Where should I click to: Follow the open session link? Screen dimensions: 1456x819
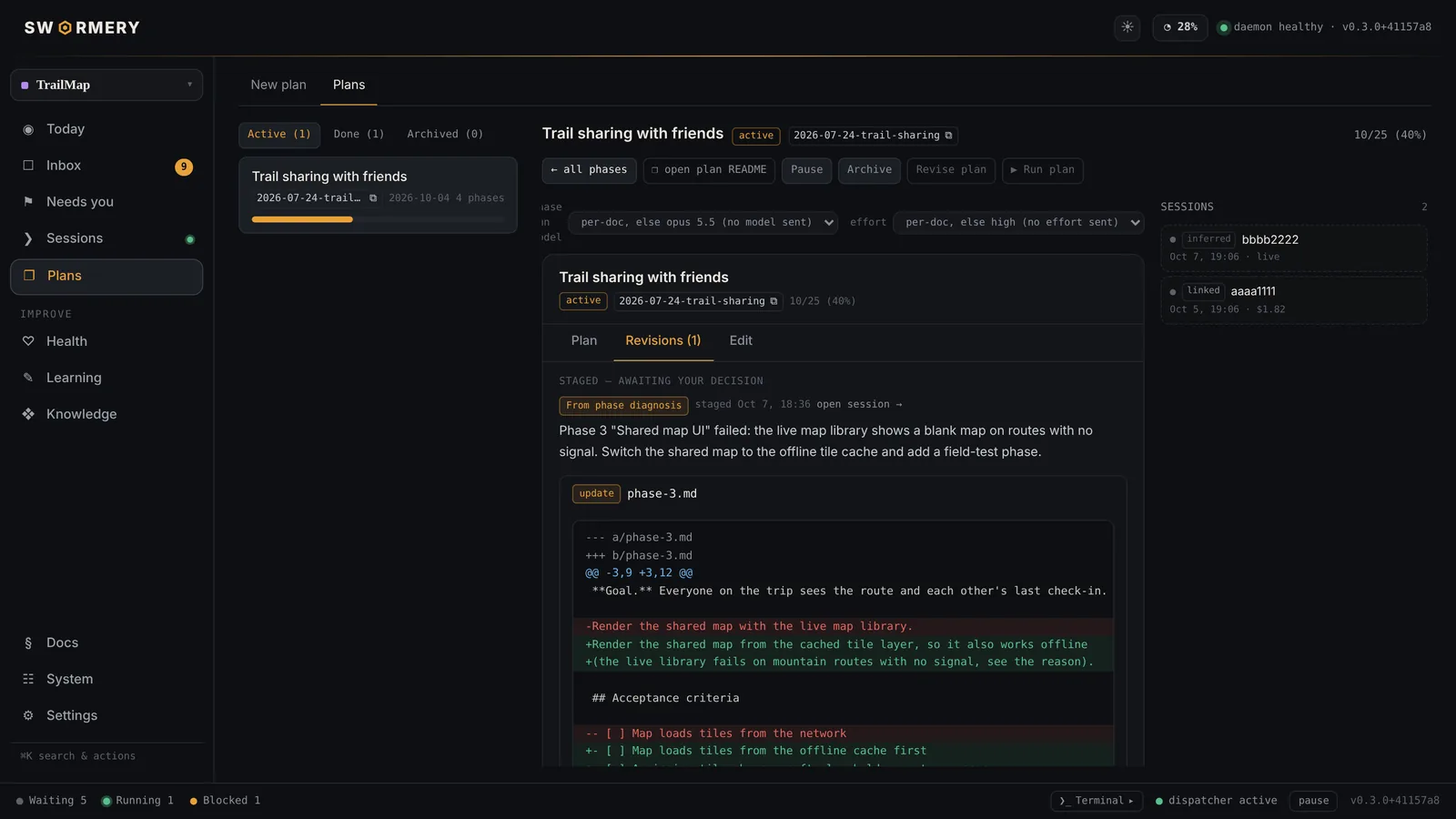(859, 405)
